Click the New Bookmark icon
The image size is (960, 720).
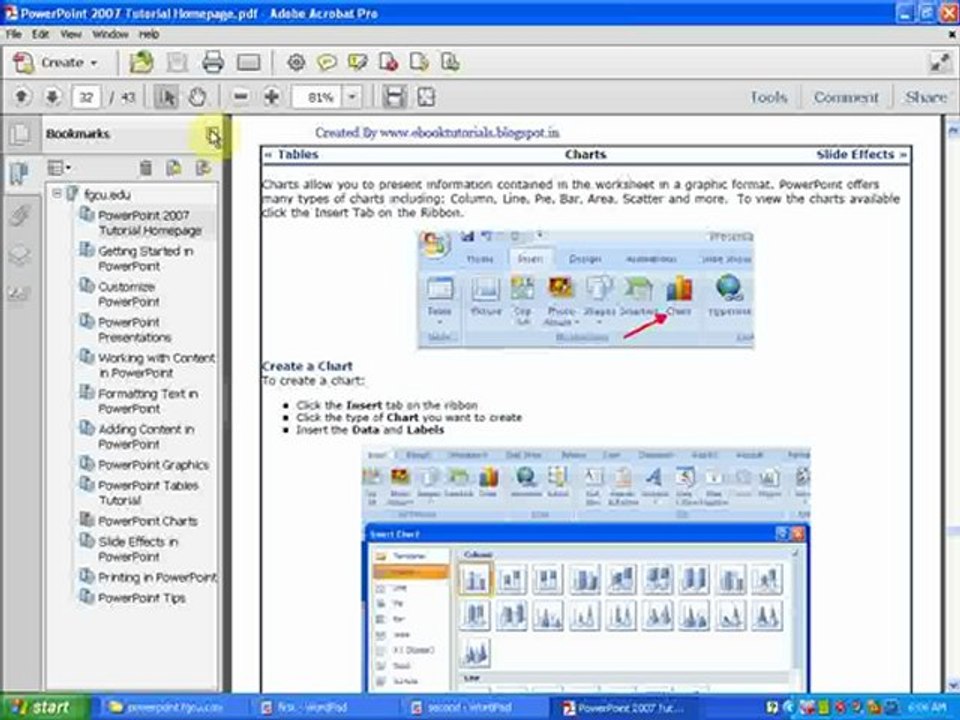(x=174, y=168)
